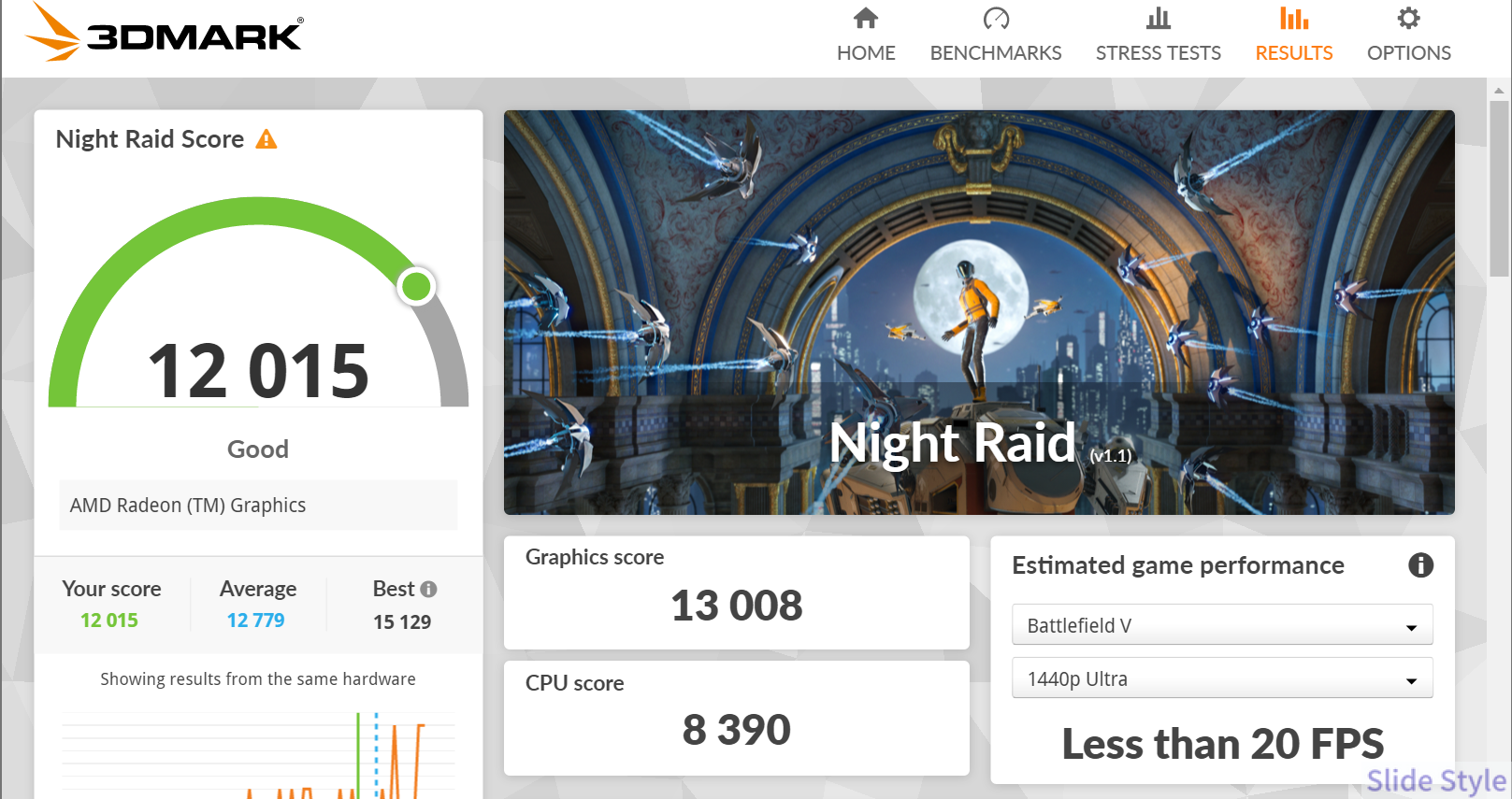Open the Battlefield V game dropdown

coord(1221,625)
